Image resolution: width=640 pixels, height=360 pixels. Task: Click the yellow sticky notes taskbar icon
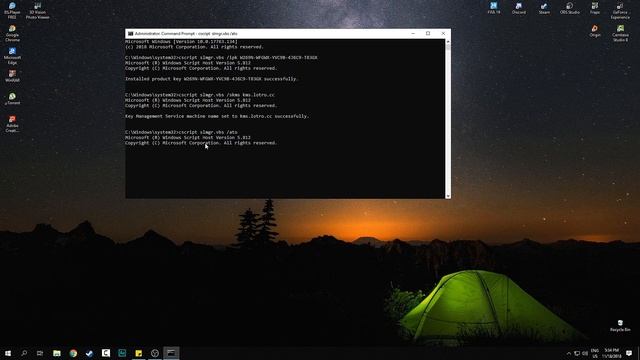point(138,353)
